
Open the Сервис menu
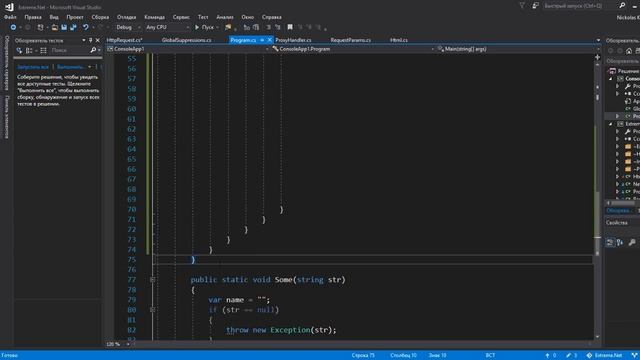(x=181, y=17)
